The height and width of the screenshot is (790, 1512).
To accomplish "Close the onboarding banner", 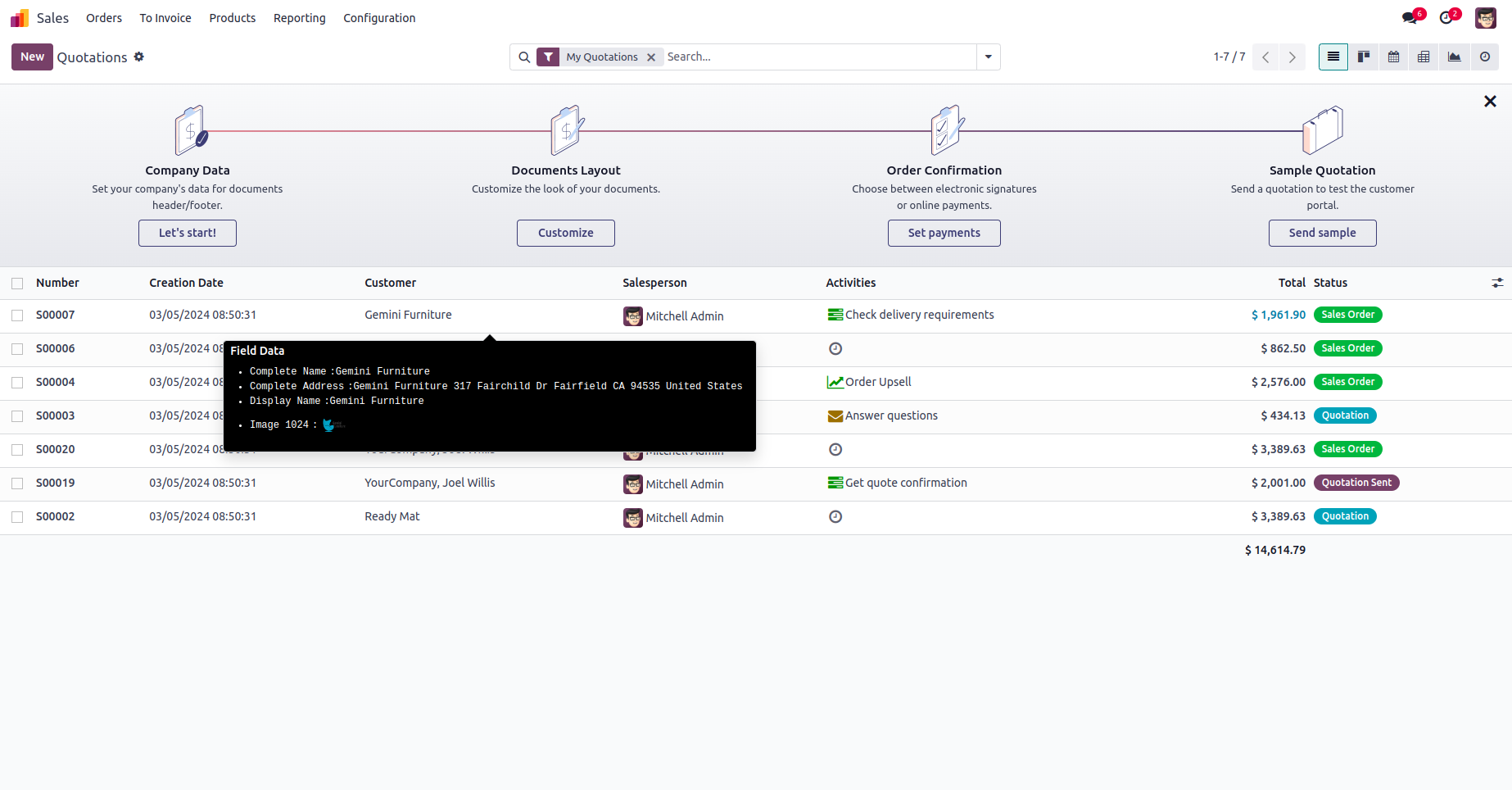I will 1490,102.
